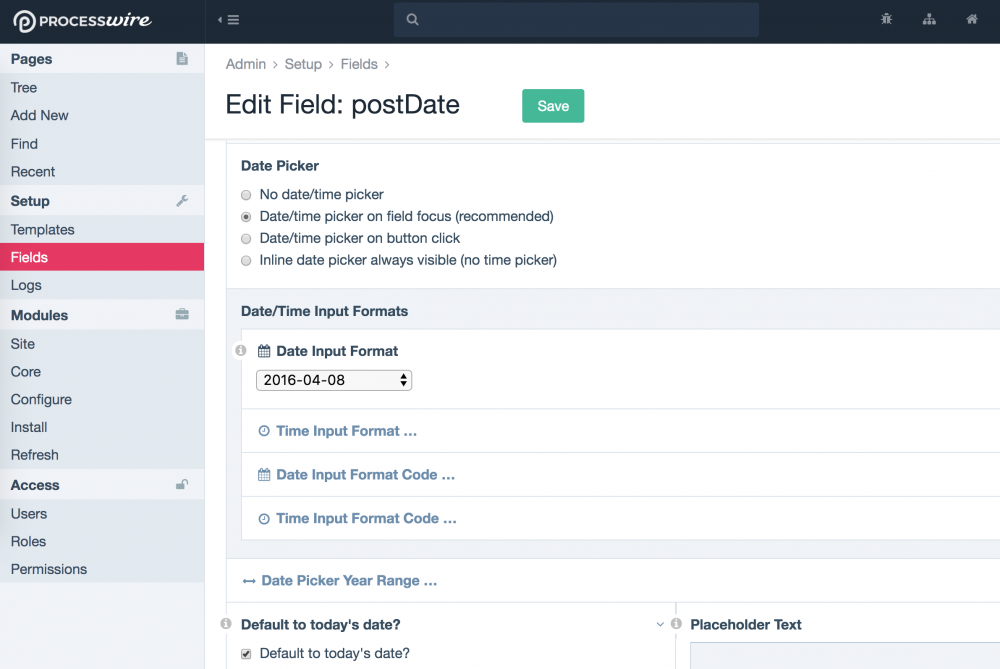Select No date/time picker option

coord(246,195)
